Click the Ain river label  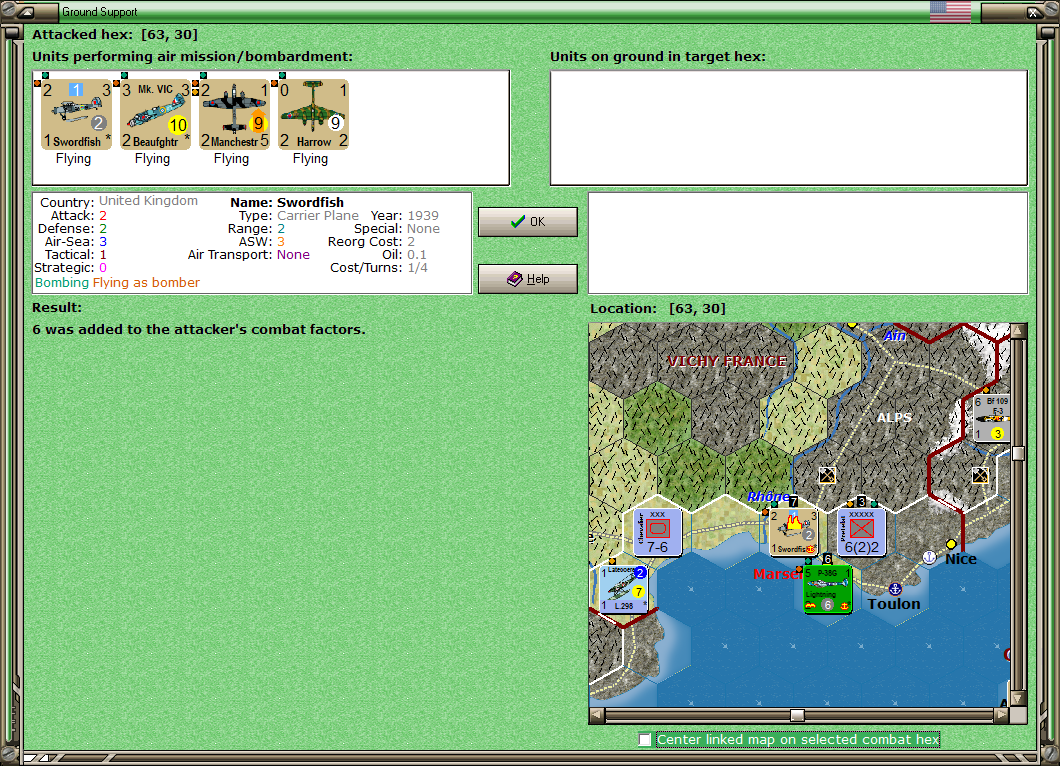895,335
